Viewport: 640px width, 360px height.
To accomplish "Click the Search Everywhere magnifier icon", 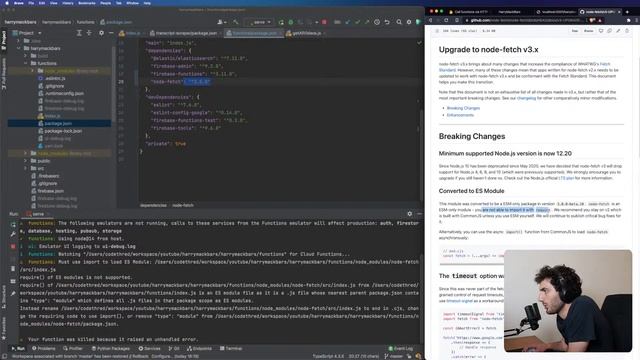I will [399, 22].
